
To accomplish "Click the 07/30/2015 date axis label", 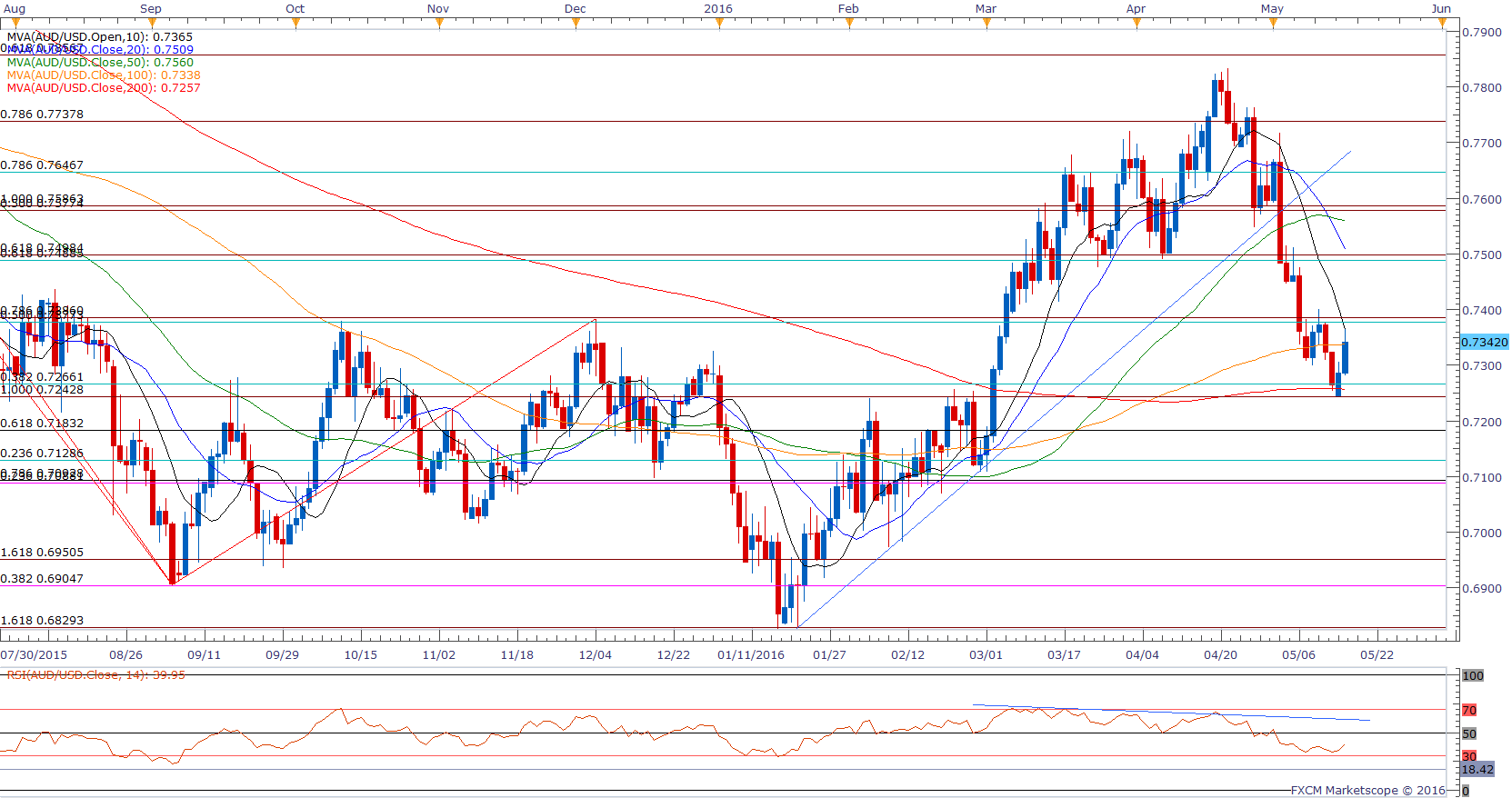I will pos(34,655).
